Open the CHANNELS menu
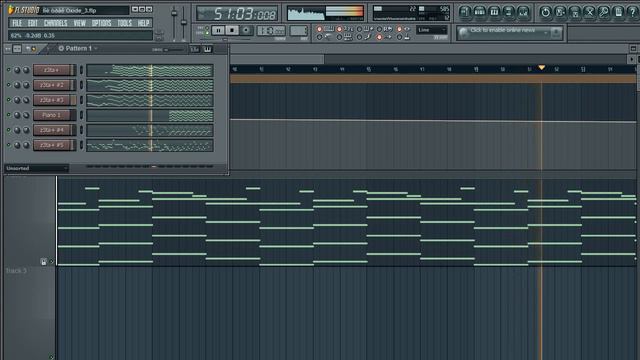 click(56, 23)
